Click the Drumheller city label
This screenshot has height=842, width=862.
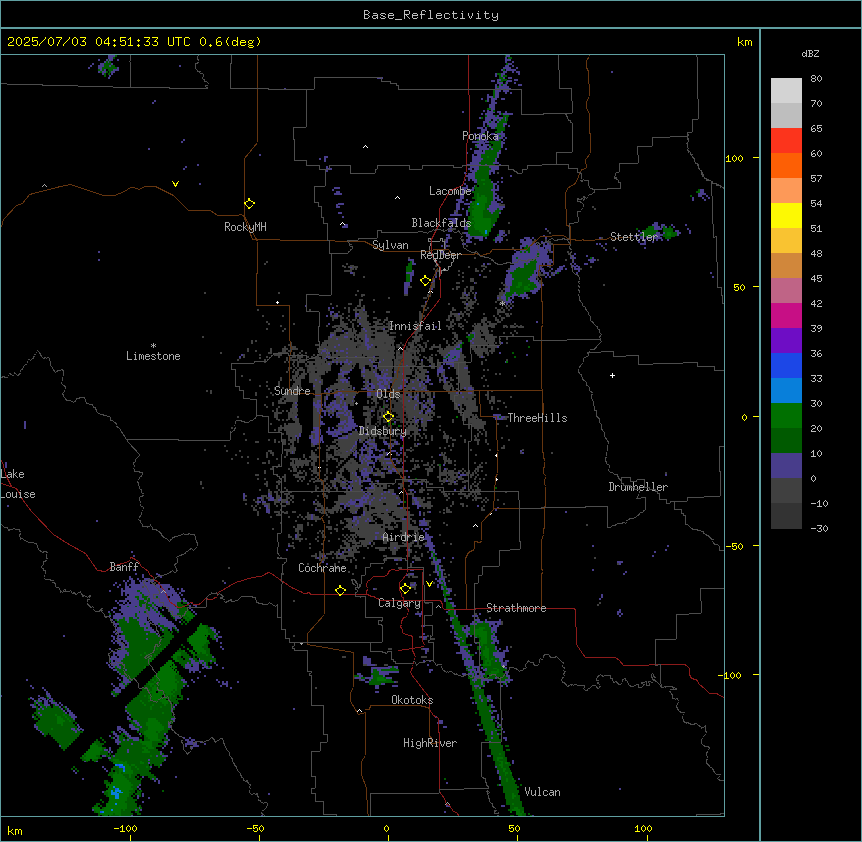pyautogui.click(x=638, y=487)
